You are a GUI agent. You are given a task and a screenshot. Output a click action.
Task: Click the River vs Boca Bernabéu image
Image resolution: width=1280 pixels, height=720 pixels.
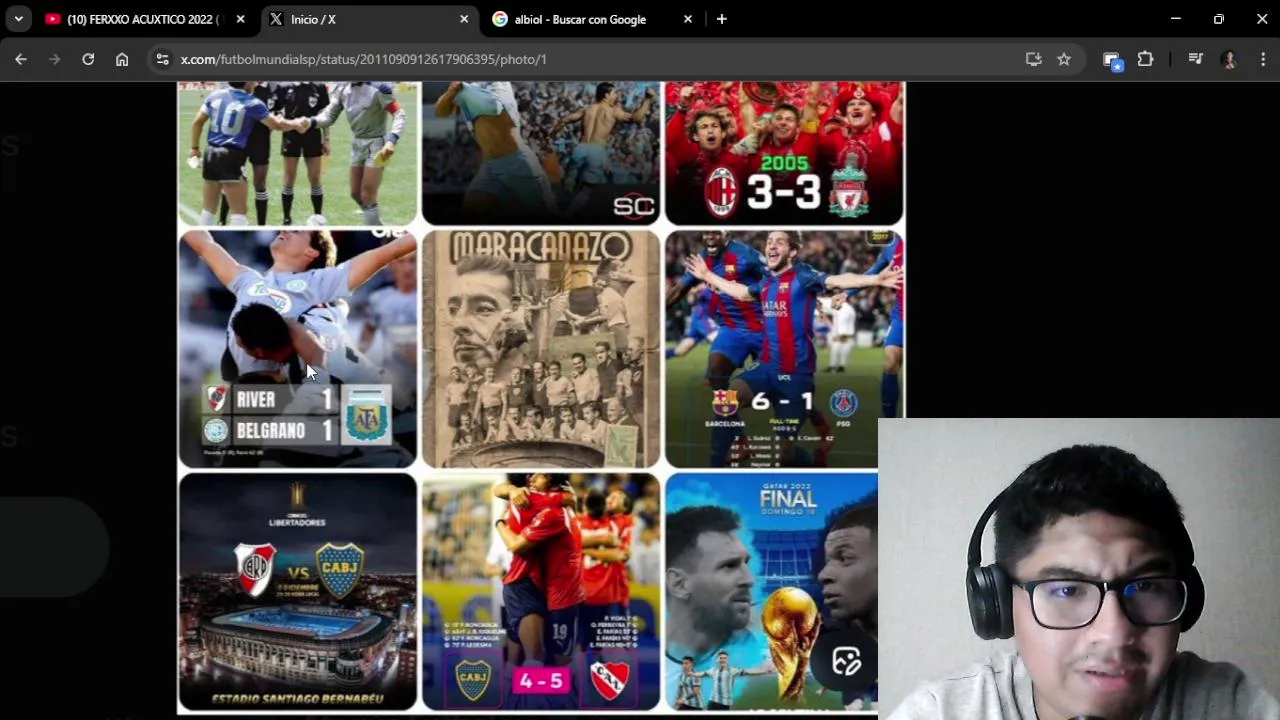tap(298, 592)
